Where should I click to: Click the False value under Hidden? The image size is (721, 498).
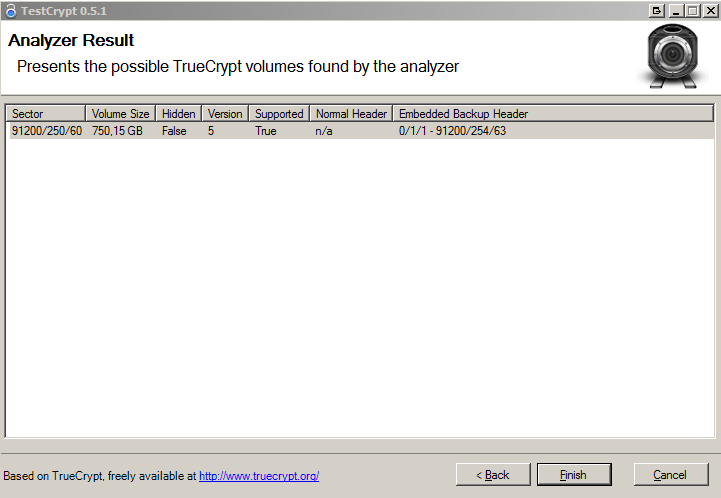pos(174,131)
